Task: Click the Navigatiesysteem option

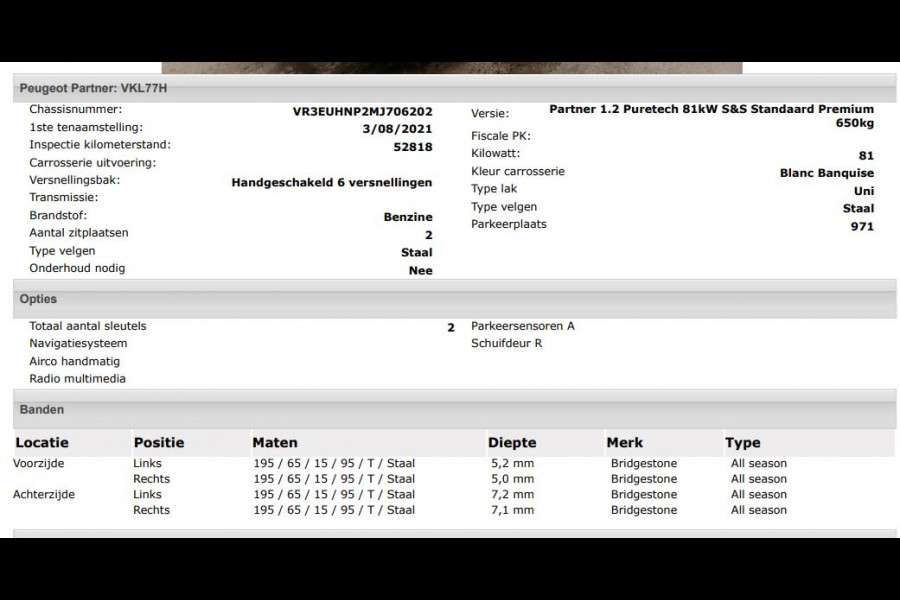Action: pyautogui.click(x=78, y=343)
